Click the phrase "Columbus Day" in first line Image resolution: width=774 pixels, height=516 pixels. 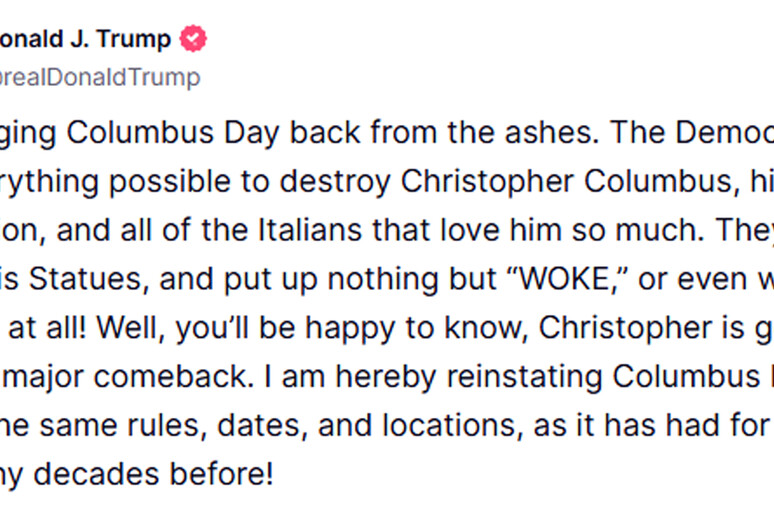tap(173, 133)
